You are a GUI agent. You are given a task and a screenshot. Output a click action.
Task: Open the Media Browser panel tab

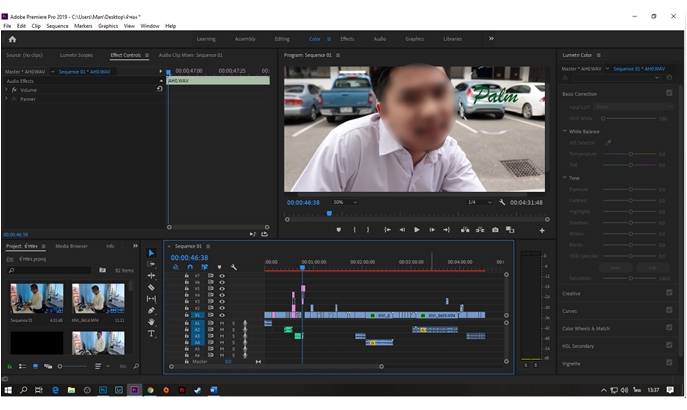point(71,245)
